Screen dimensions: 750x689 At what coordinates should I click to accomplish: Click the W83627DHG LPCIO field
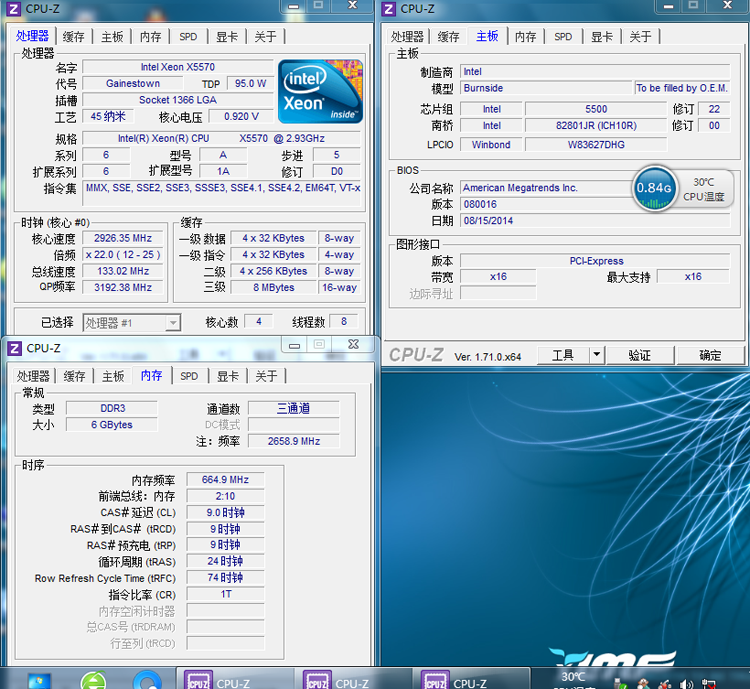pos(596,144)
